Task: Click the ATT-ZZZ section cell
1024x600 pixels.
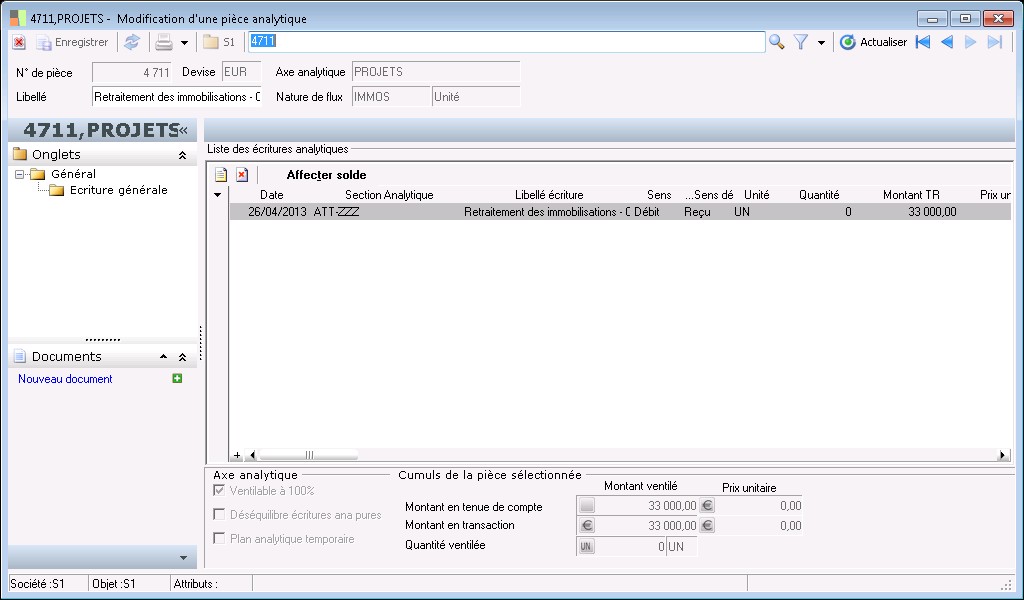Action: [336, 212]
